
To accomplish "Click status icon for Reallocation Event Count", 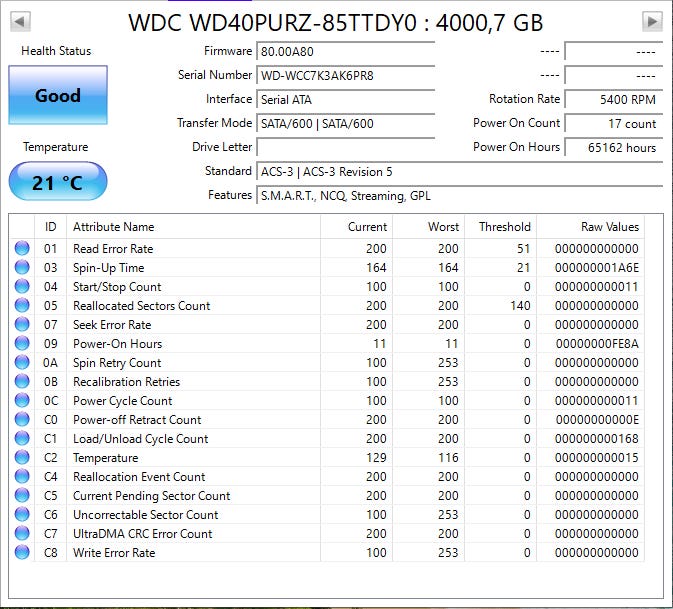I will pyautogui.click(x=22, y=476).
